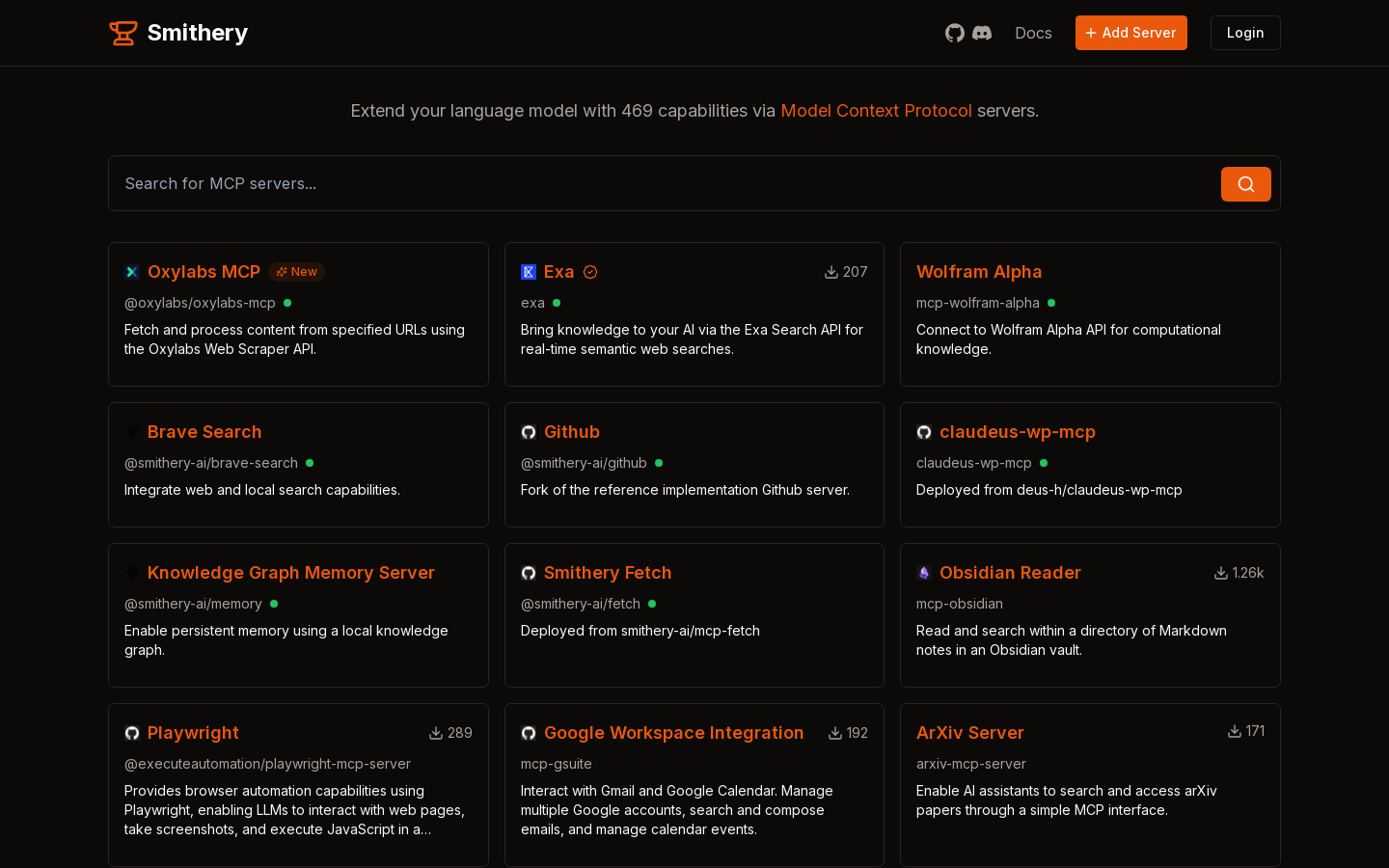Image resolution: width=1389 pixels, height=868 pixels.
Task: Click the download icon beside 289
Action: pyautogui.click(x=436, y=733)
